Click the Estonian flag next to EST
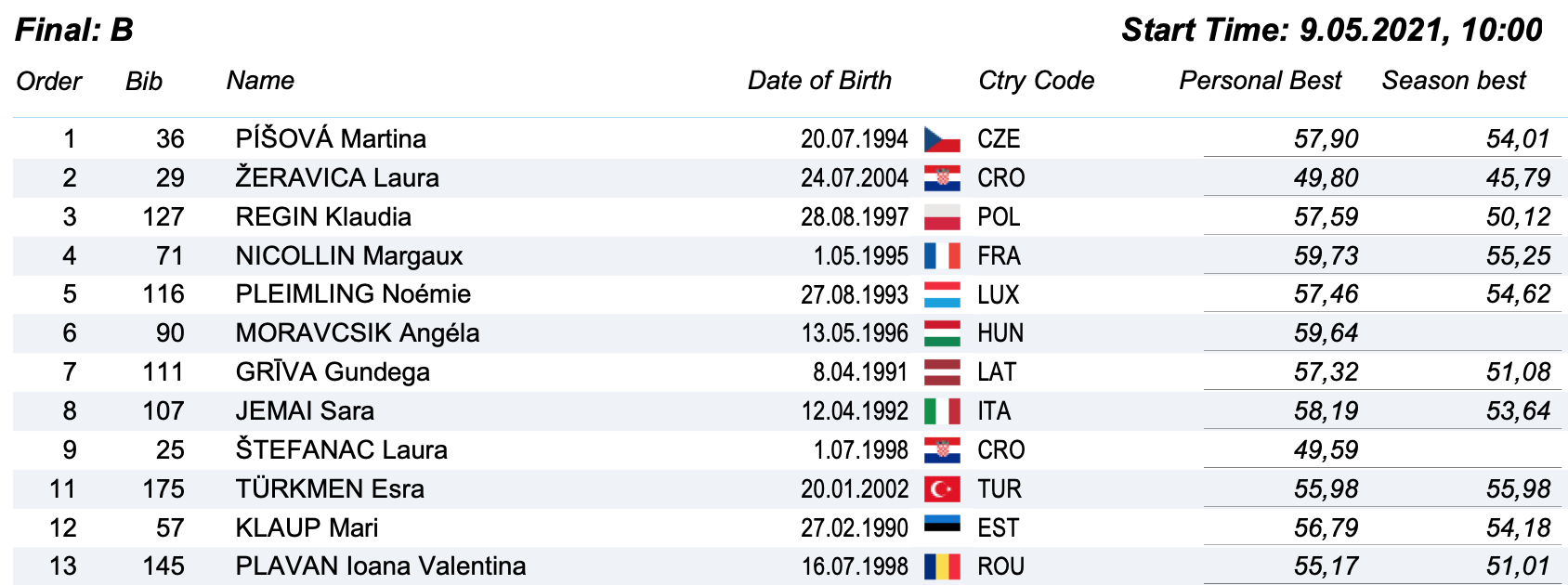1568x585 pixels. tap(942, 526)
